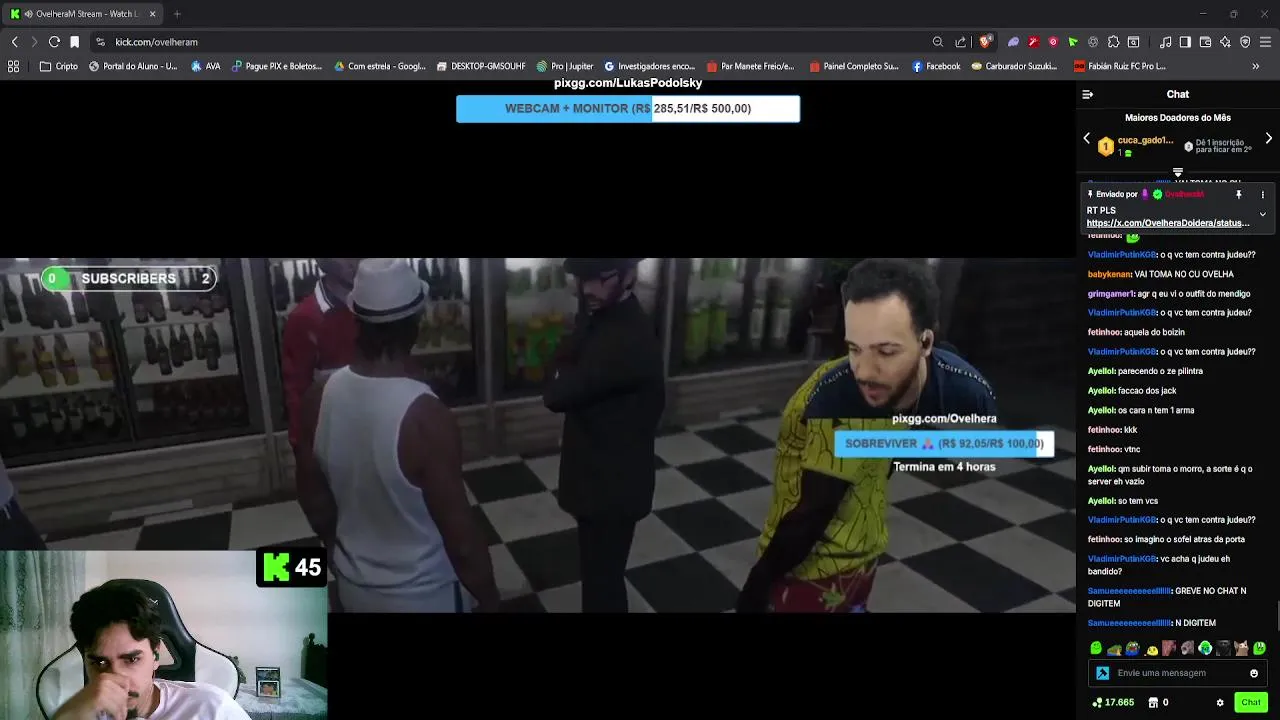The width and height of the screenshot is (1280, 720).
Task: Unpin the pinned message via the pin icon
Action: point(1238,194)
